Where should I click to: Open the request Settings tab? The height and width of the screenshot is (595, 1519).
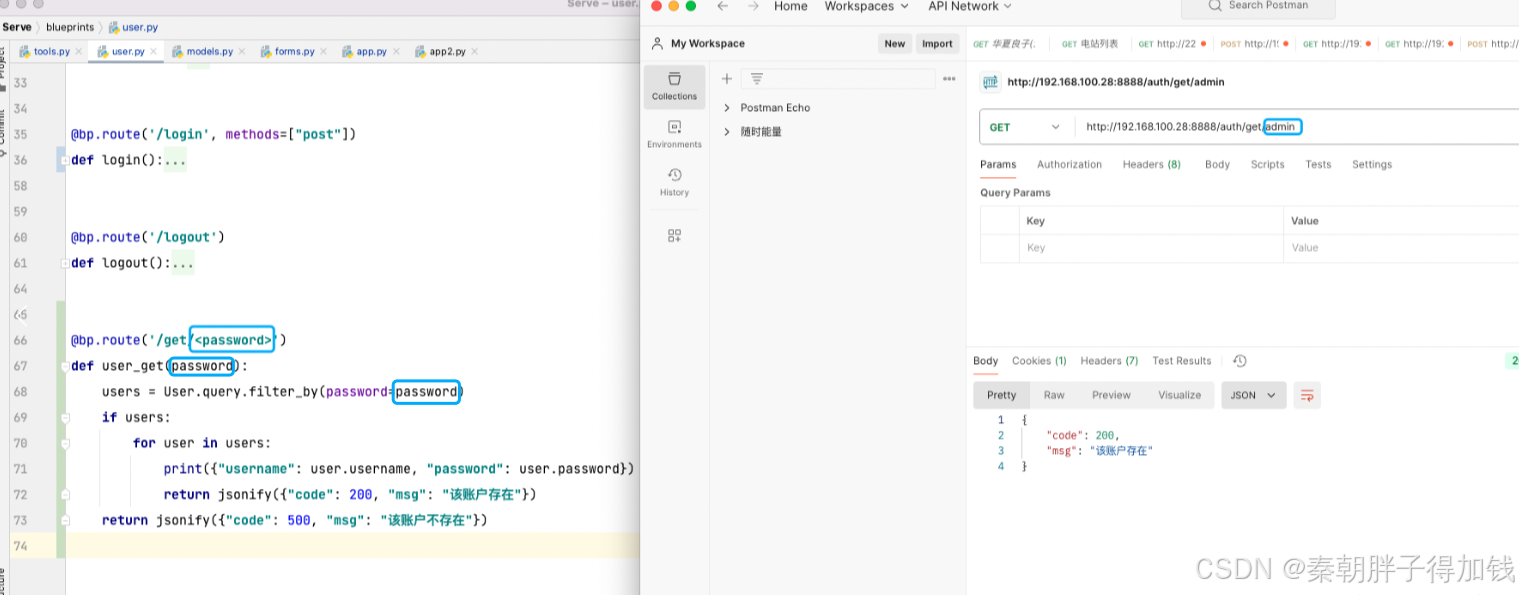click(x=1372, y=164)
